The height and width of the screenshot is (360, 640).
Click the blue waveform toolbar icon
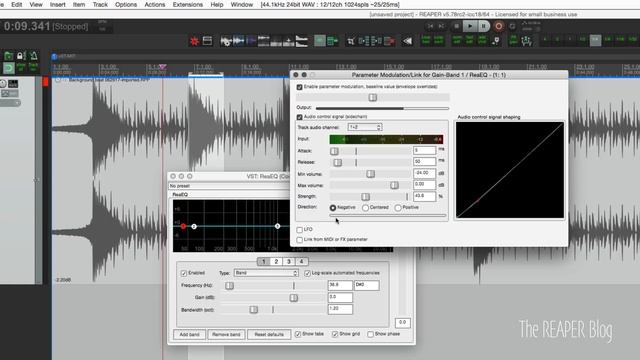(238, 41)
